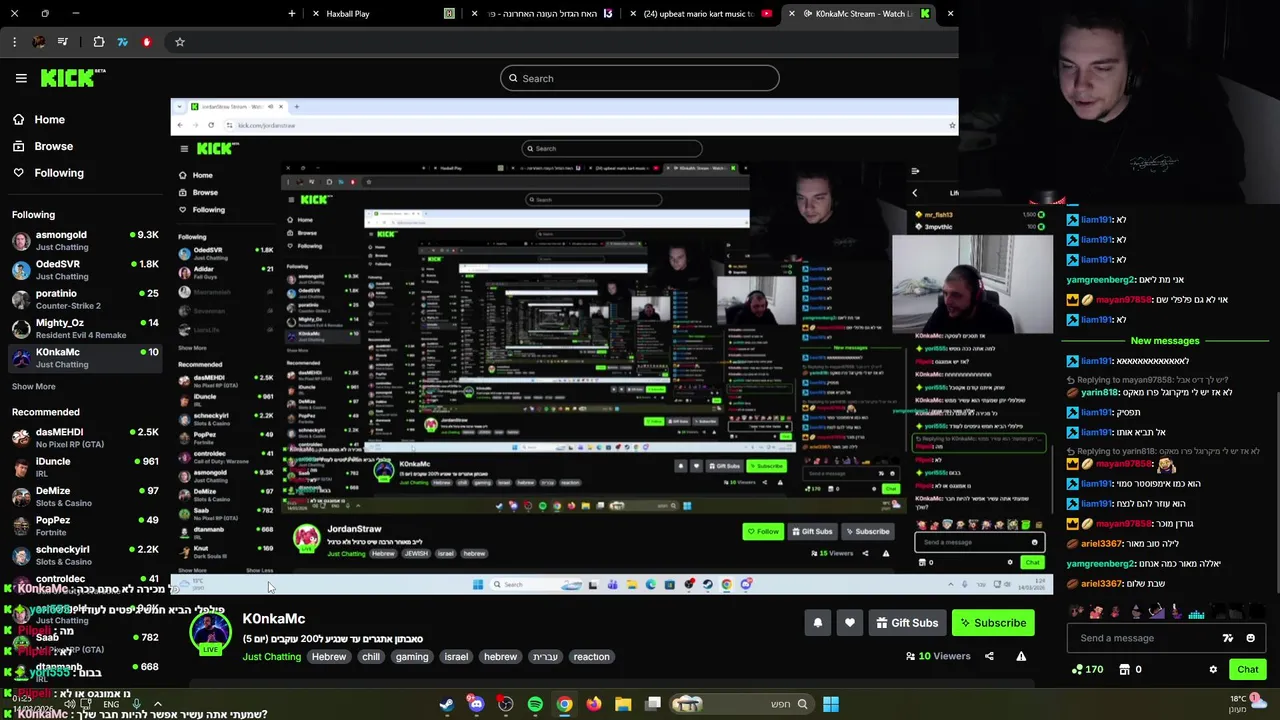Click the Kick logo
Viewport: 1280px width, 720px height.
point(73,78)
